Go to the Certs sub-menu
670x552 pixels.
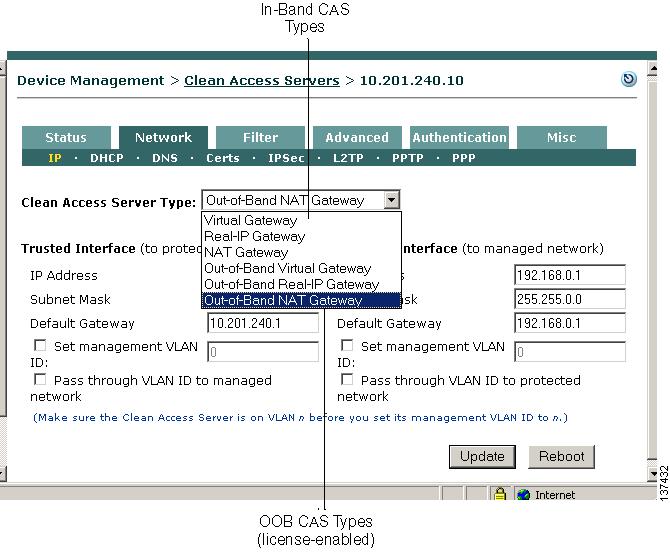pos(223,158)
